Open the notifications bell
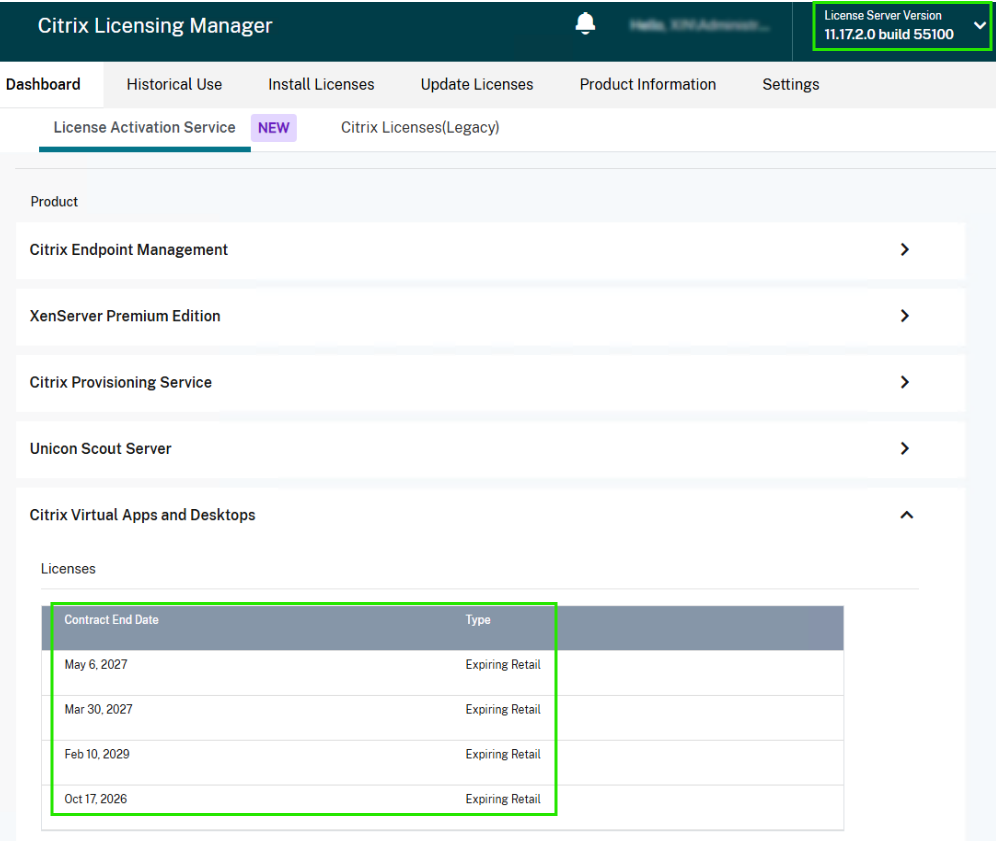 coord(585,24)
